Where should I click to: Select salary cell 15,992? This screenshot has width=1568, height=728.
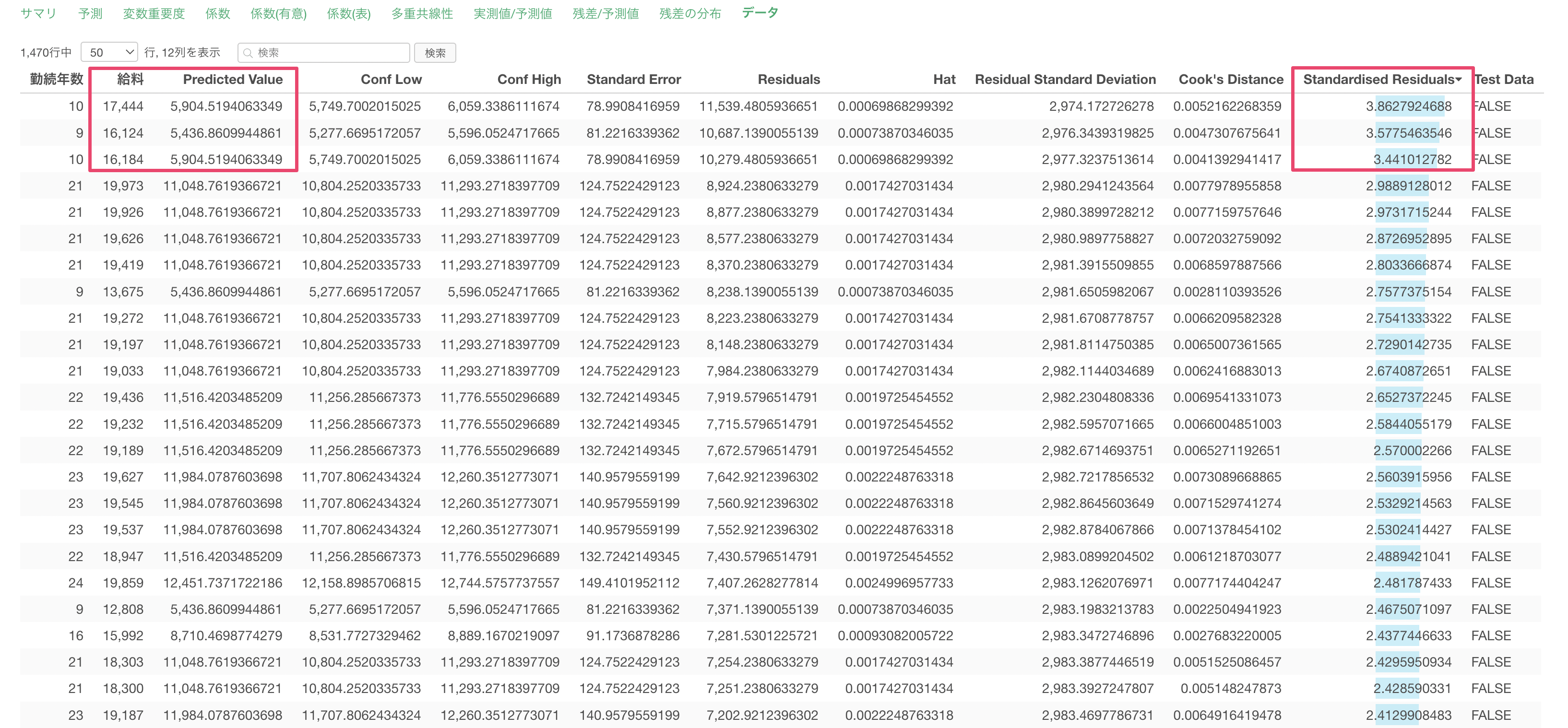point(123,635)
